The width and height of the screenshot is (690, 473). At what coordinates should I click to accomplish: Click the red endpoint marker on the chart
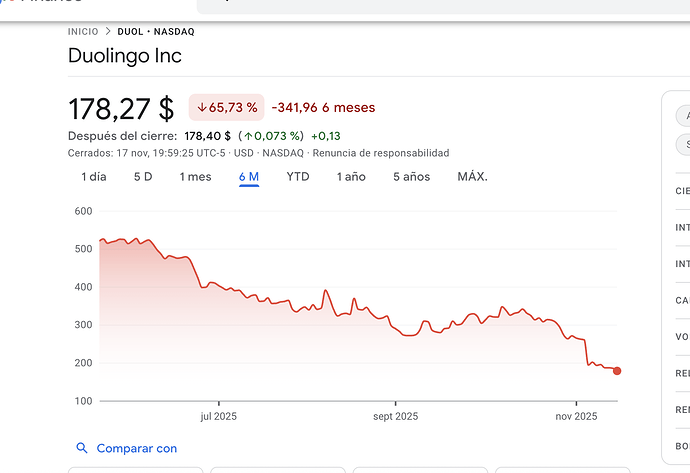pos(617,371)
